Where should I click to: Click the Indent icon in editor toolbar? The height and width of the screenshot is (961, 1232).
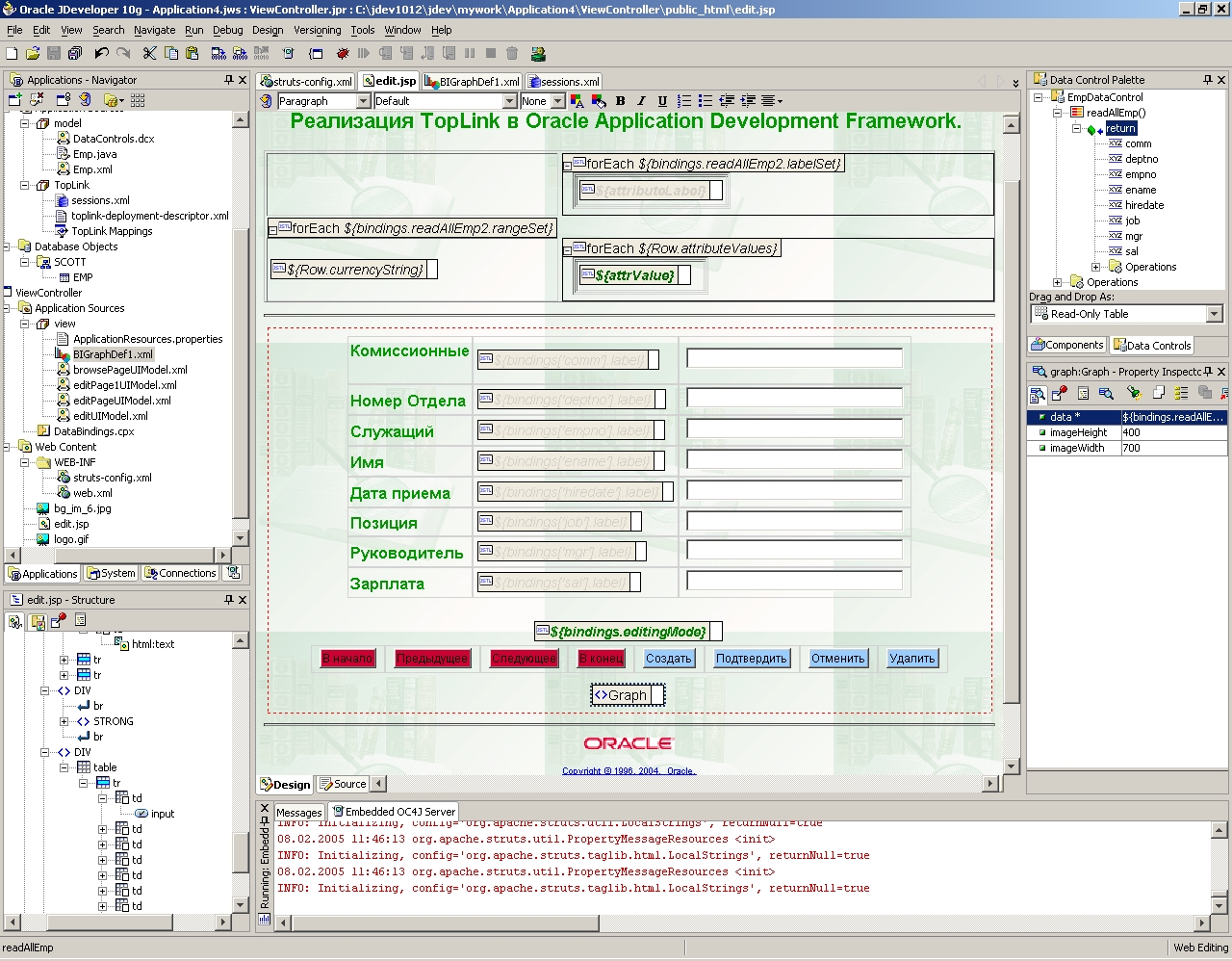[x=748, y=101]
